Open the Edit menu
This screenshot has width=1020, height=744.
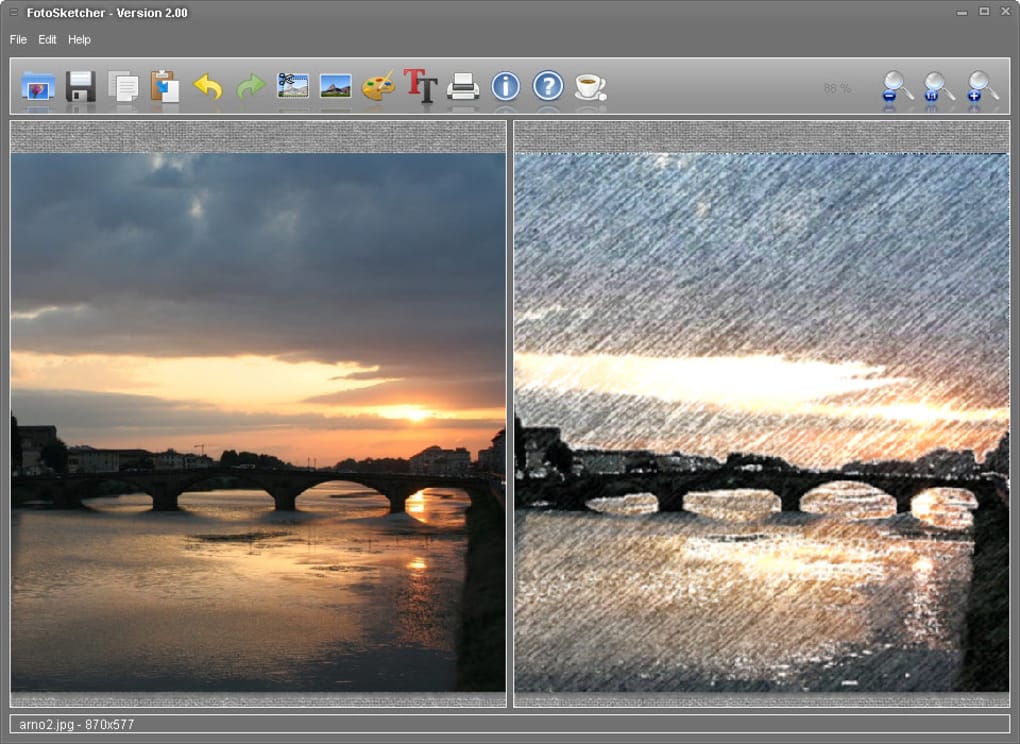46,40
